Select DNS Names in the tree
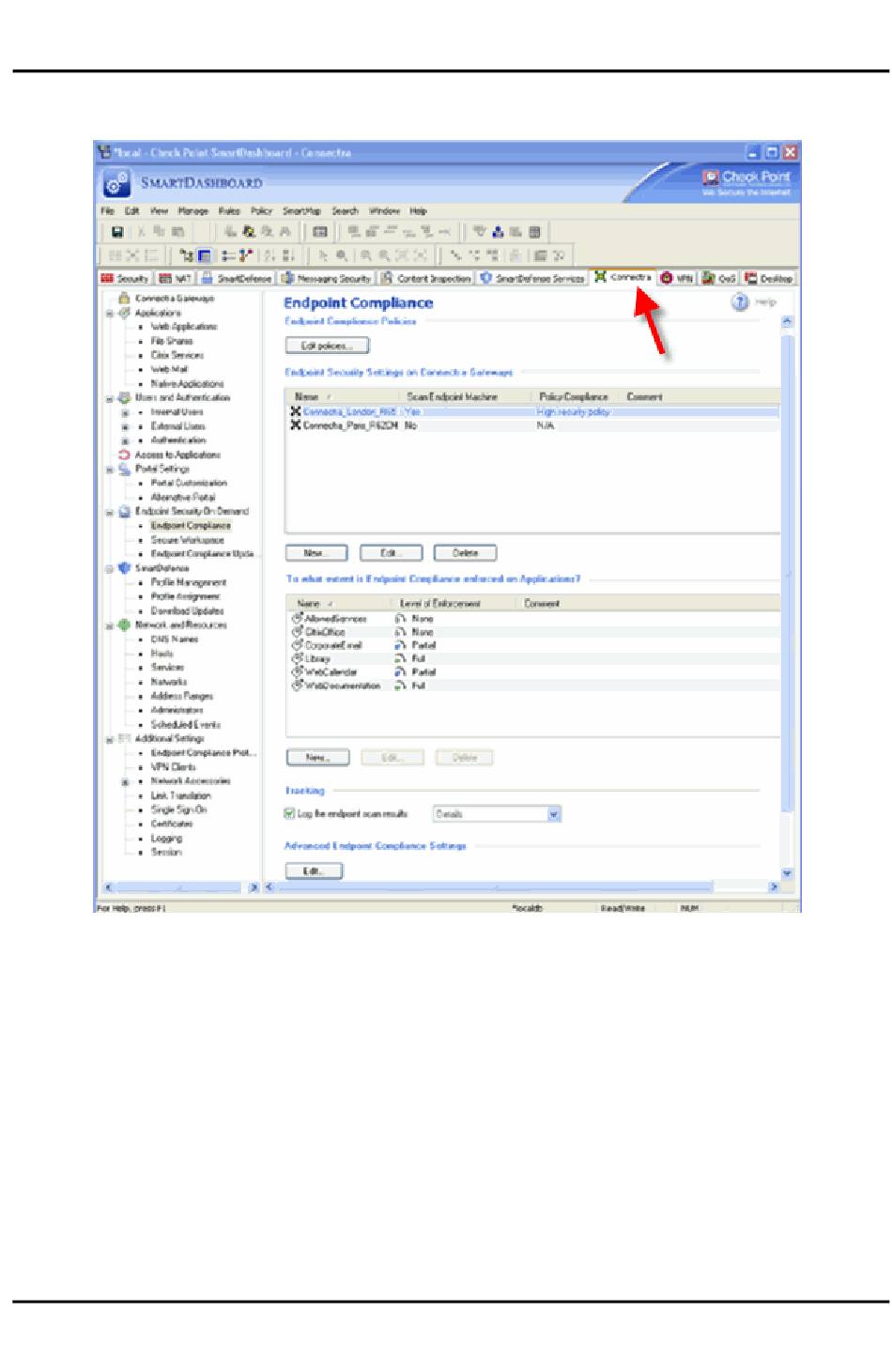The width and height of the screenshot is (892, 1372). pos(174,640)
